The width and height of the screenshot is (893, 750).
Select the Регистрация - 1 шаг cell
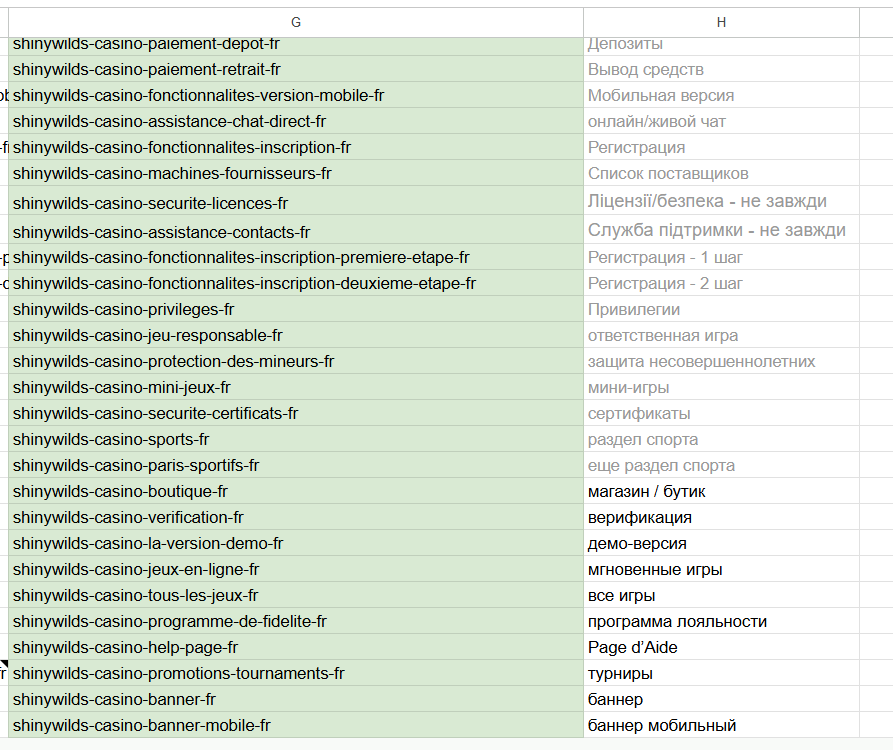721,257
